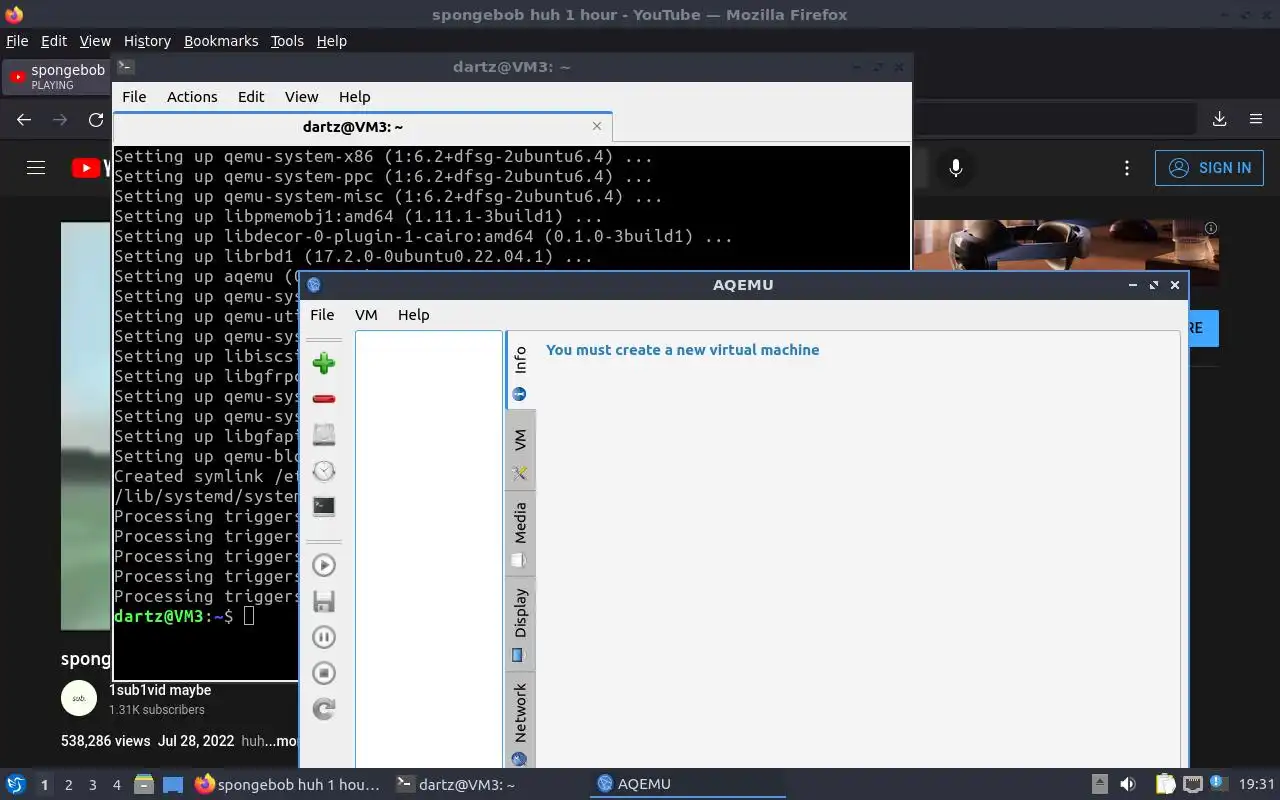Click the show desktop taskbar icon
Image resolution: width=1280 pixels, height=800 pixels.
pos(173,784)
